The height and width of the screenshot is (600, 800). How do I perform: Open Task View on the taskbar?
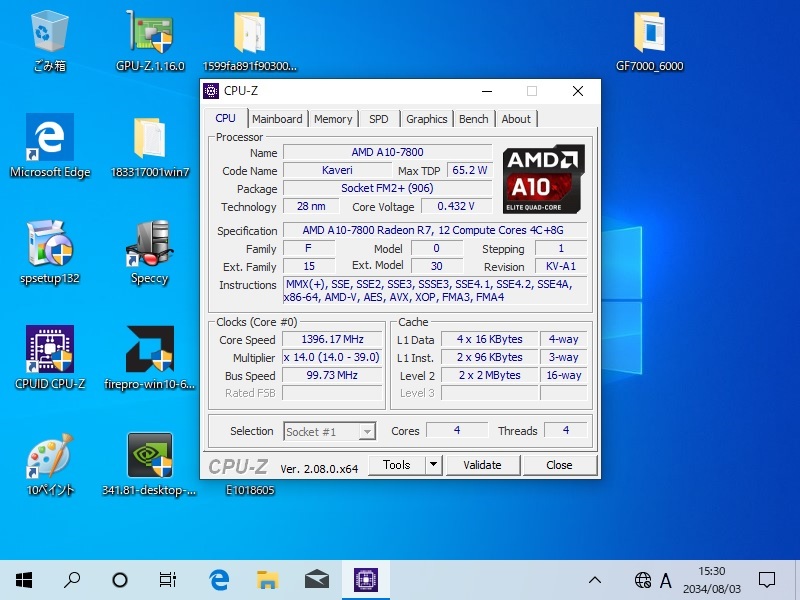click(x=168, y=580)
